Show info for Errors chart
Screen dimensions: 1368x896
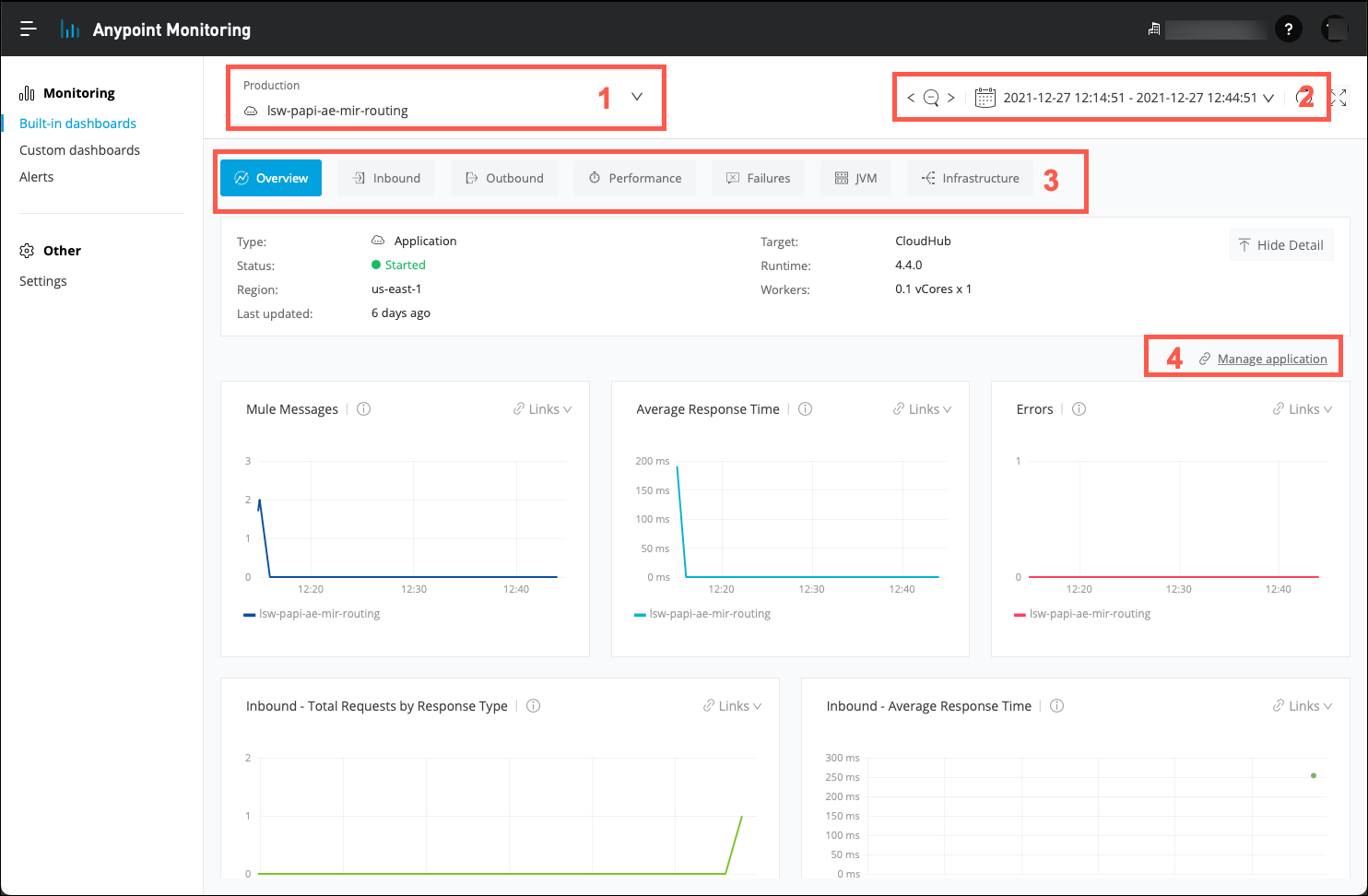(x=1079, y=409)
